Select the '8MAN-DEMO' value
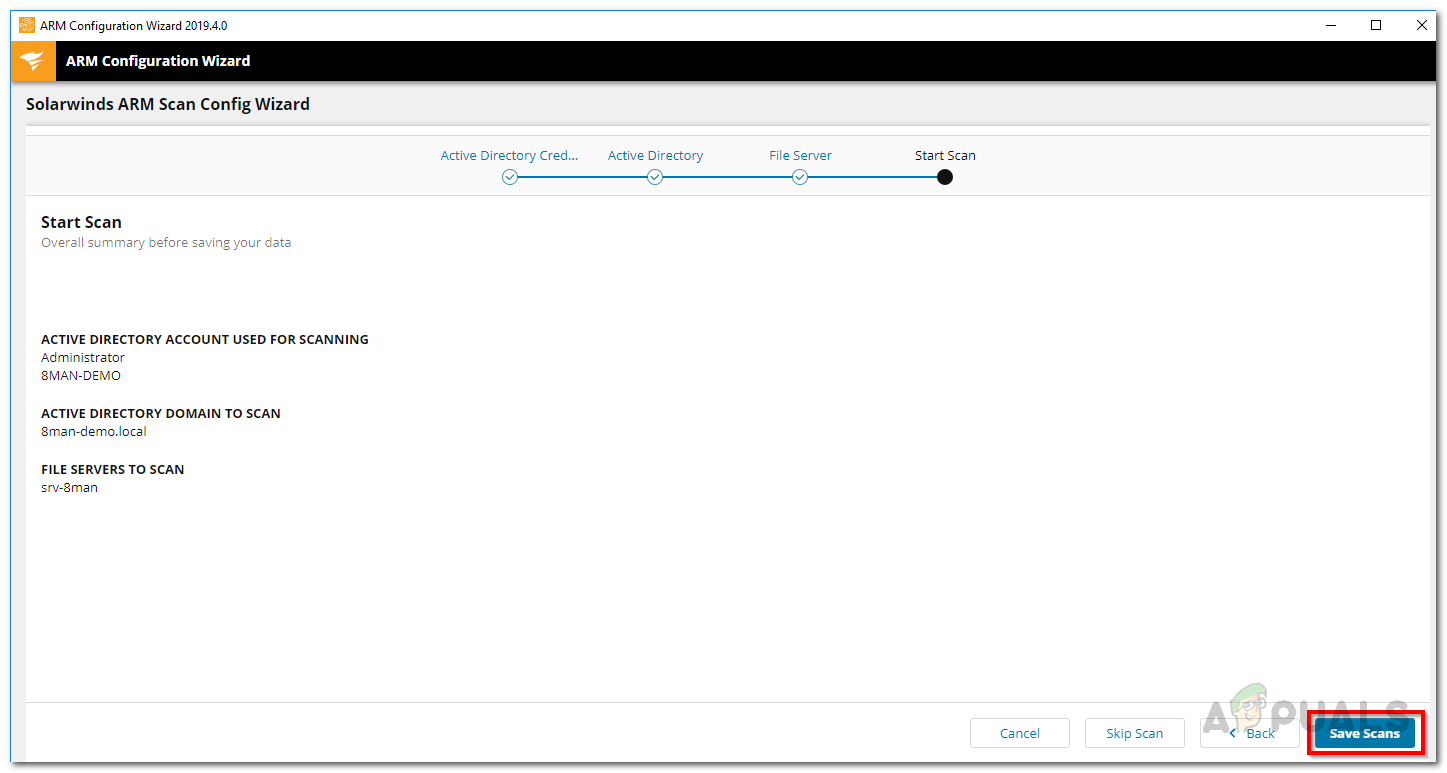1447x773 pixels. pyautogui.click(x=81, y=376)
